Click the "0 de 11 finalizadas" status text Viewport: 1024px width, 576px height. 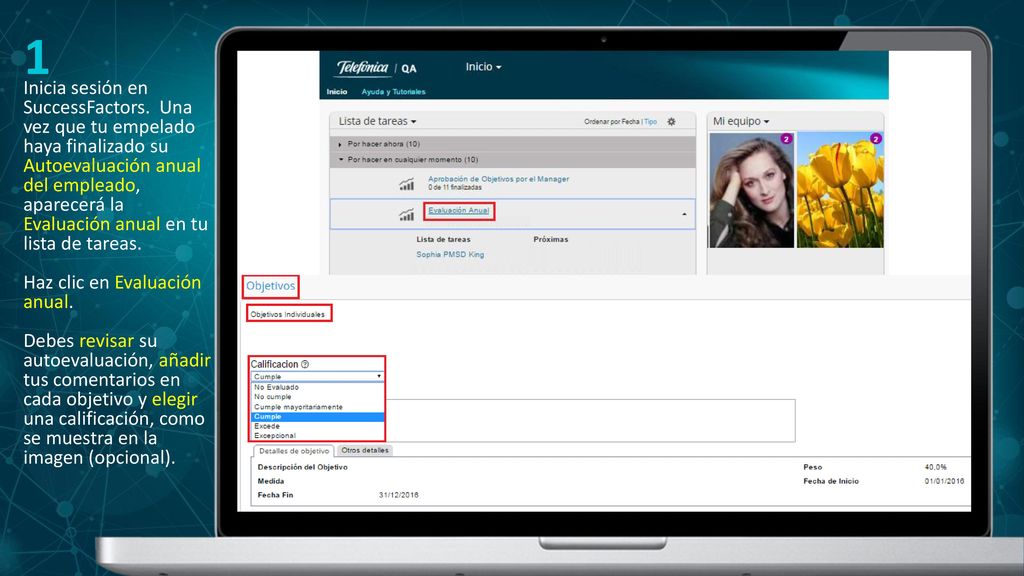point(455,187)
